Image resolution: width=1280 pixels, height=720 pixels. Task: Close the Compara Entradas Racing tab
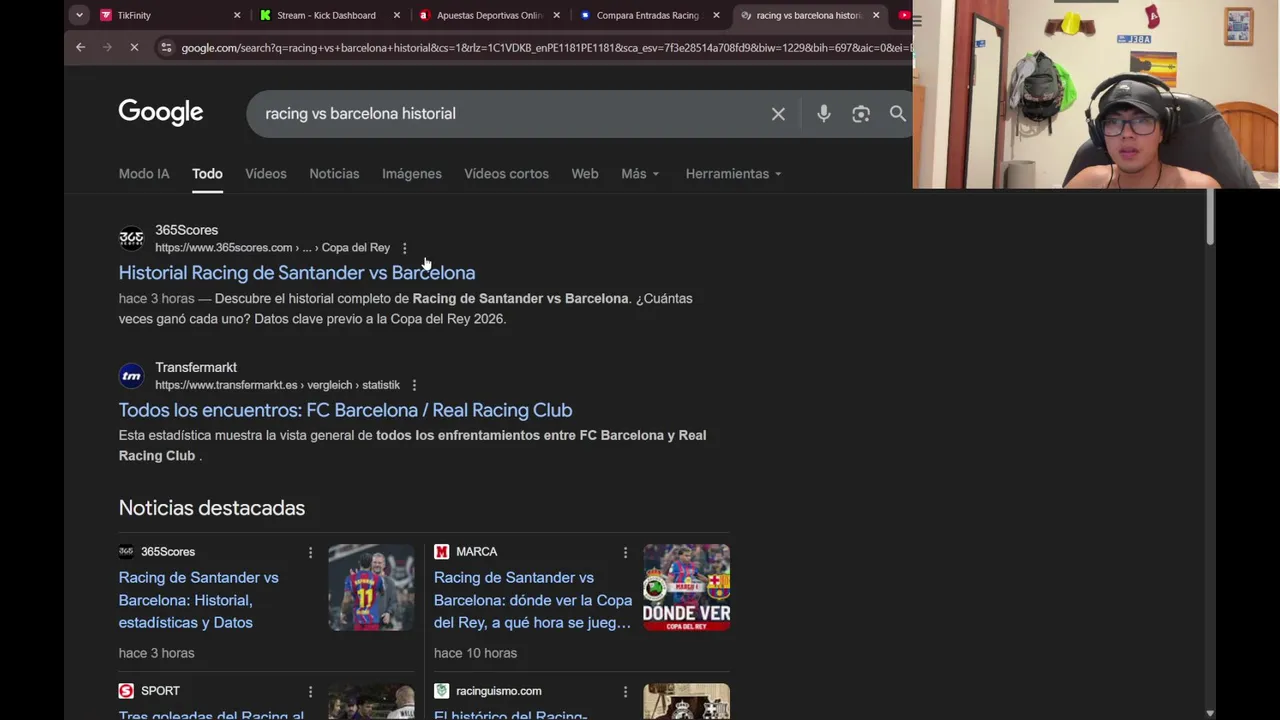[716, 15]
